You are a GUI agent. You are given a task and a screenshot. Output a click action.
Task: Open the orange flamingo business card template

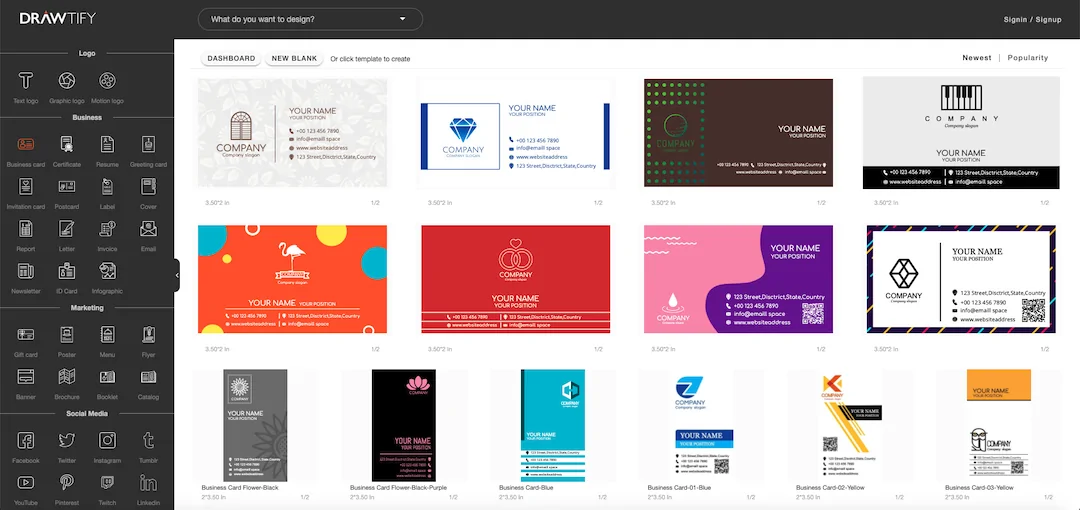click(292, 279)
